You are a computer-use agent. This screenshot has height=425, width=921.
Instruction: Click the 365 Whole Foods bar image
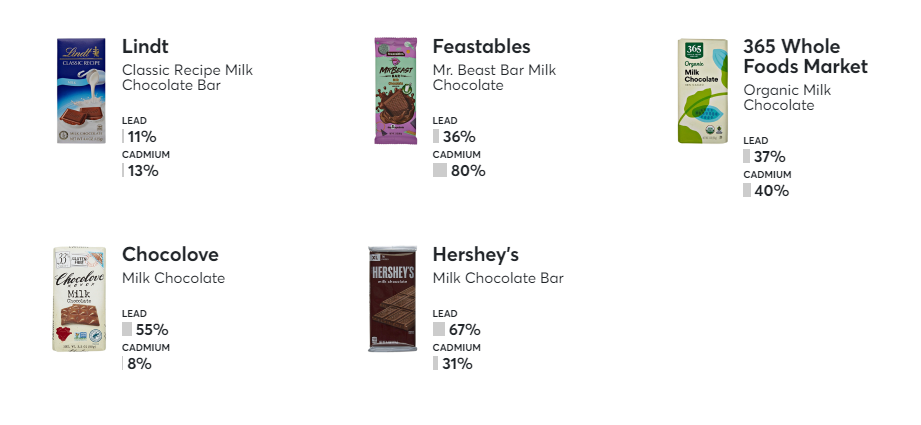coord(704,91)
